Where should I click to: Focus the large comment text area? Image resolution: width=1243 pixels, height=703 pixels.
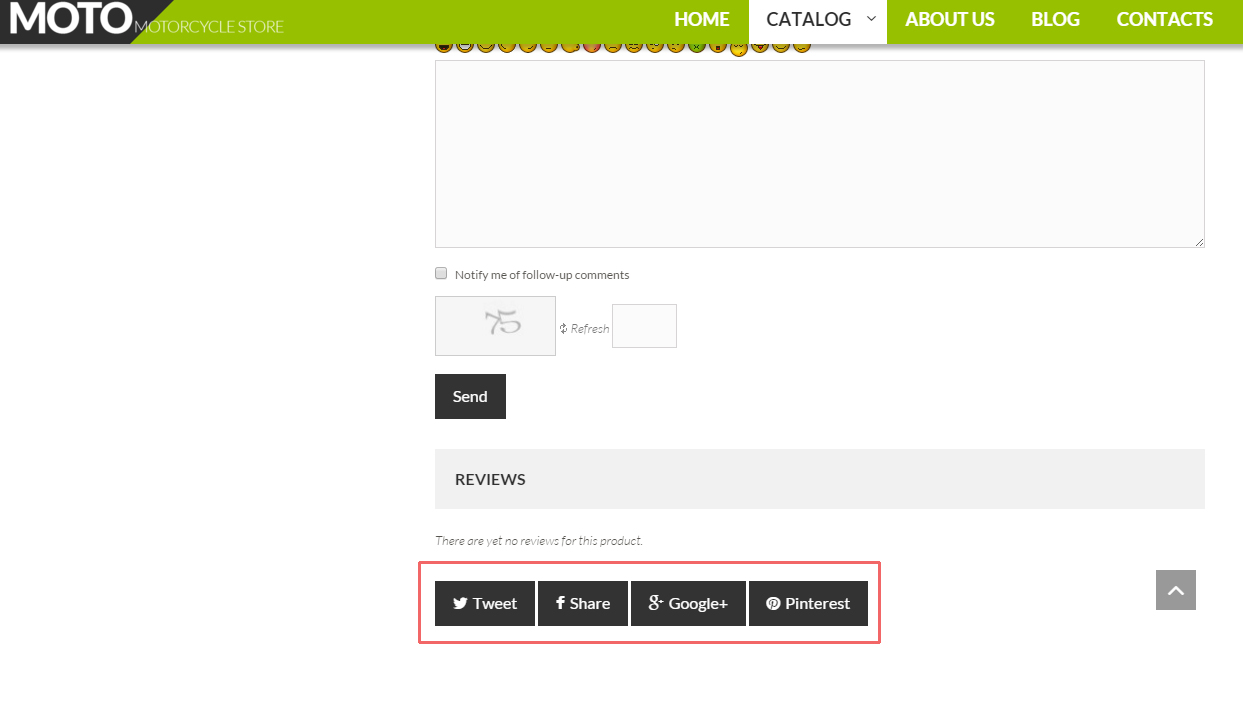coord(820,154)
